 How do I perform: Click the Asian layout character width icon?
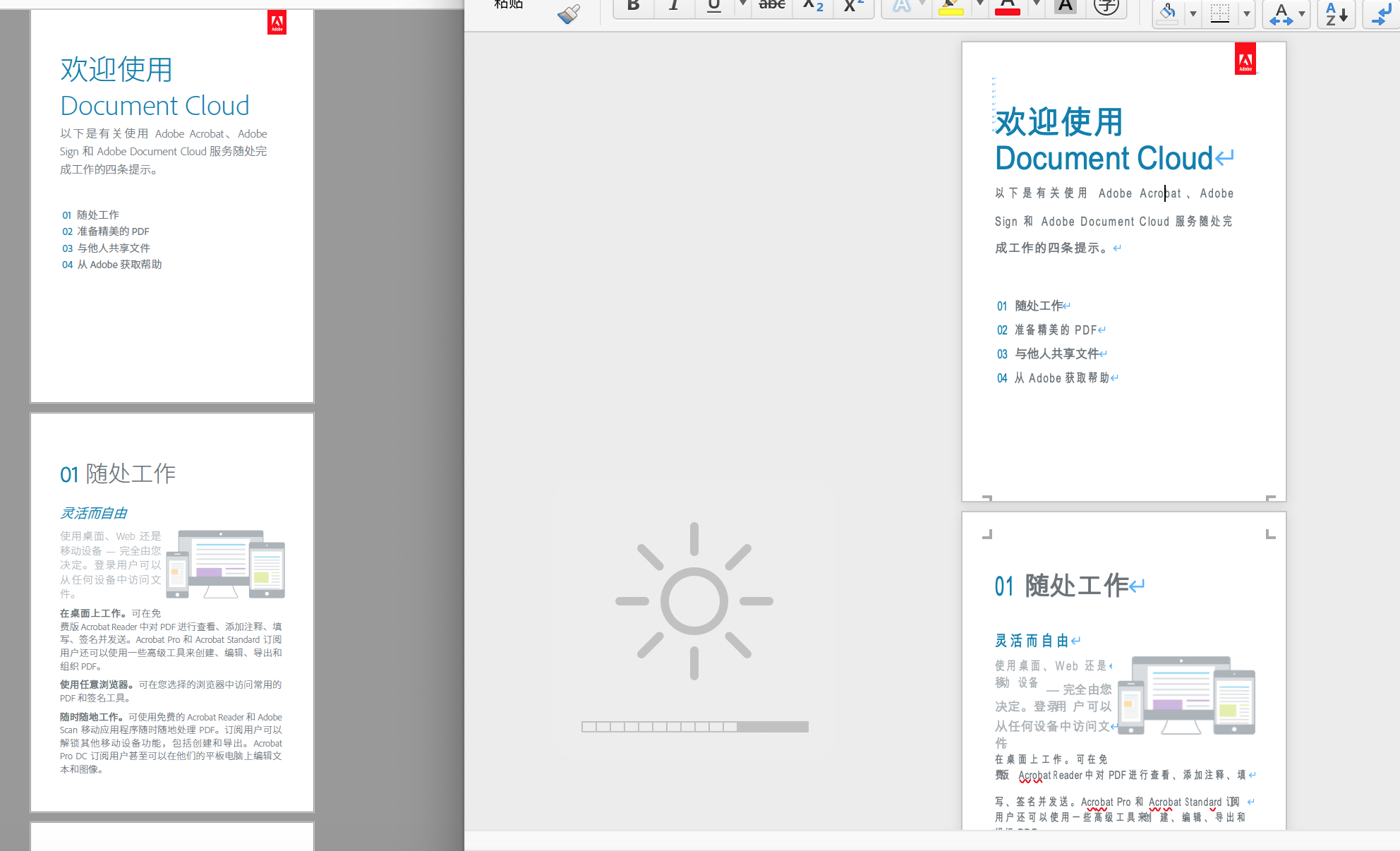tap(1281, 13)
